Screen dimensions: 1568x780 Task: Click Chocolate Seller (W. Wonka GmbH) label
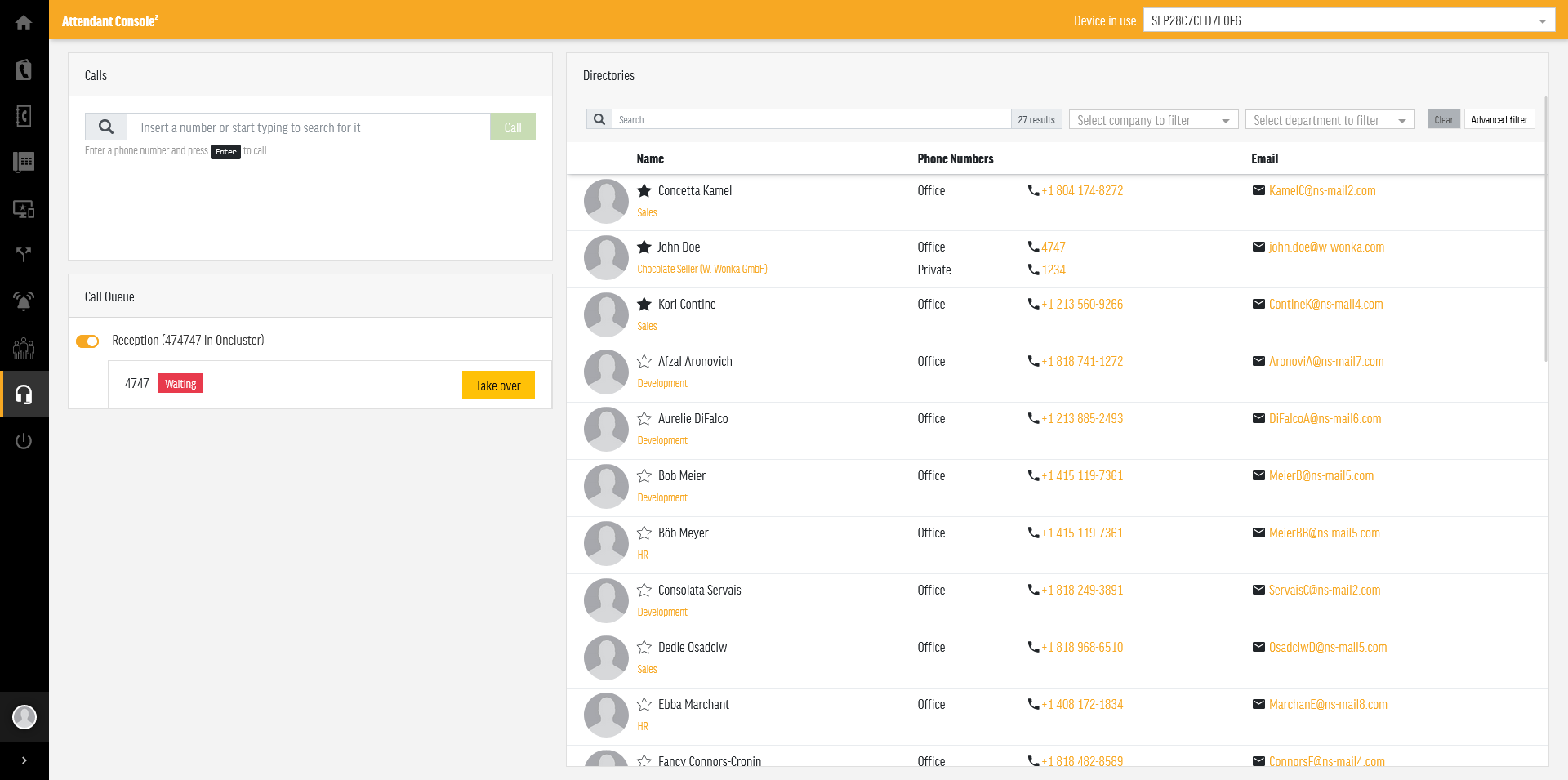[x=702, y=269]
